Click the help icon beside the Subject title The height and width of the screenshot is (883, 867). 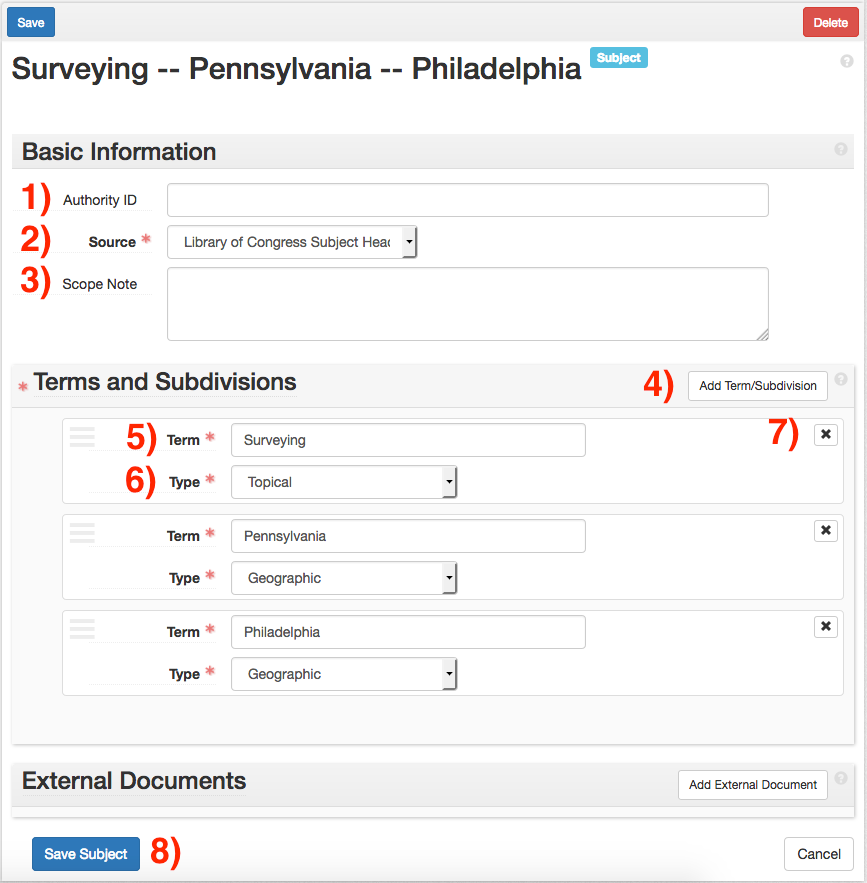(x=847, y=61)
